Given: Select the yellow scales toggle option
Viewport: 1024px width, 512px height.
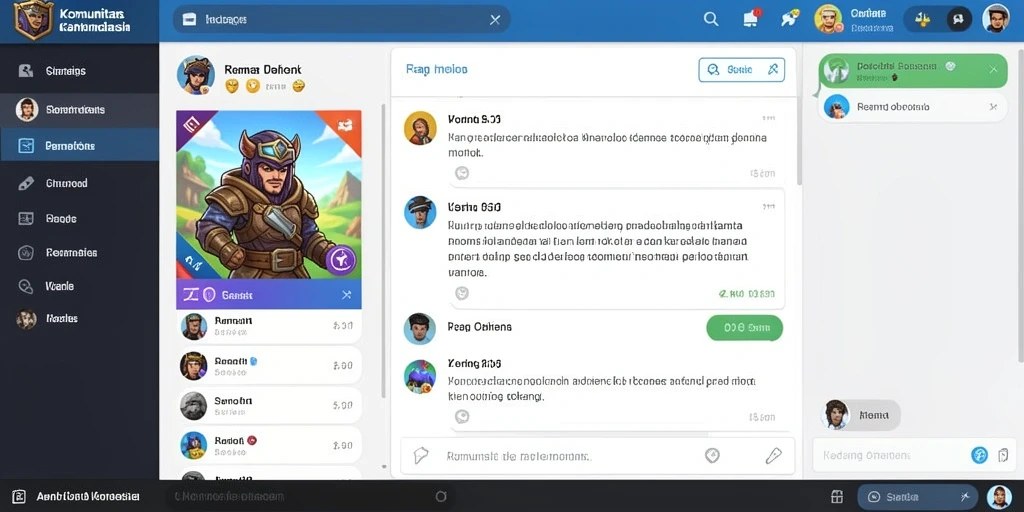Looking at the screenshot, I should click(x=922, y=20).
